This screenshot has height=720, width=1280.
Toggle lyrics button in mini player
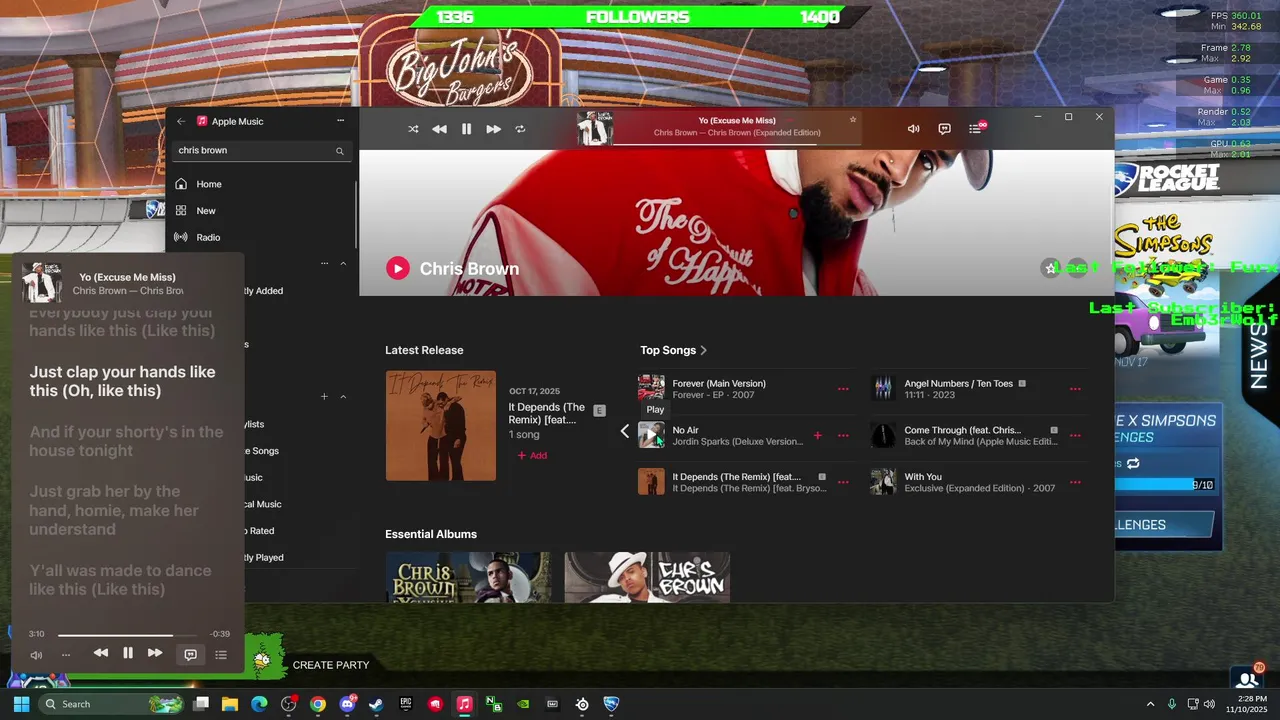(190, 655)
